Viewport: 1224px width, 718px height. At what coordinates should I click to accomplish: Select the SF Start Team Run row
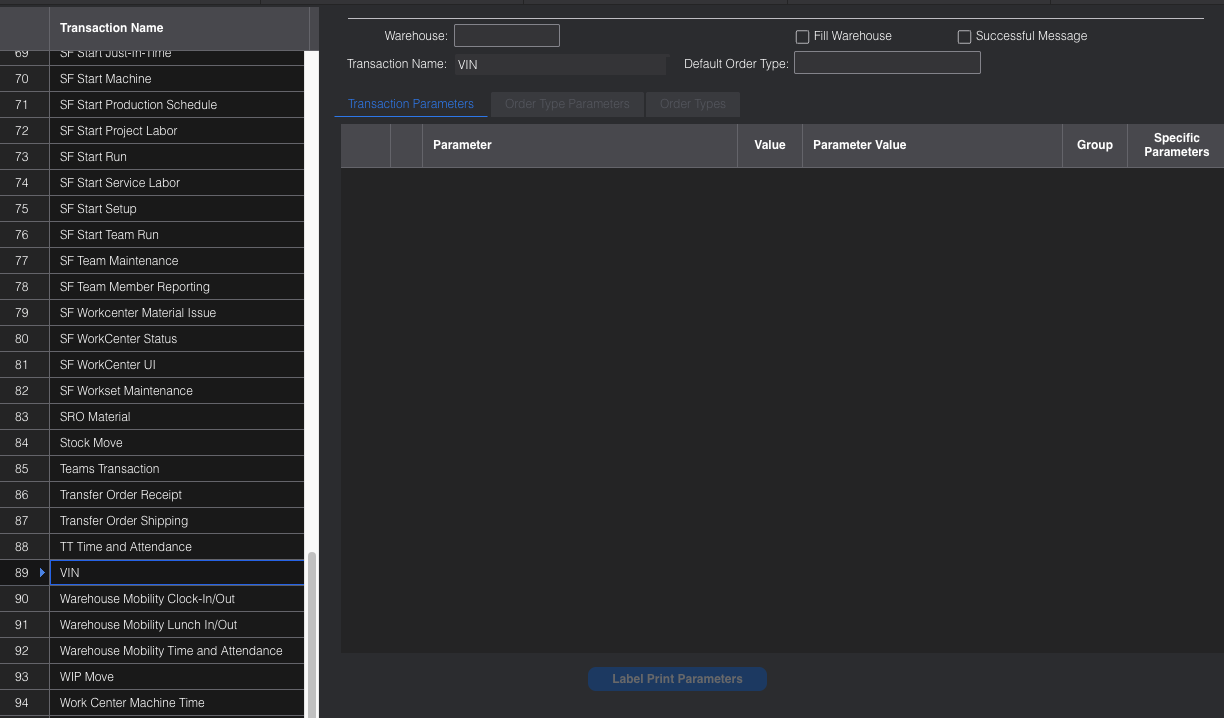pyautogui.click(x=176, y=235)
